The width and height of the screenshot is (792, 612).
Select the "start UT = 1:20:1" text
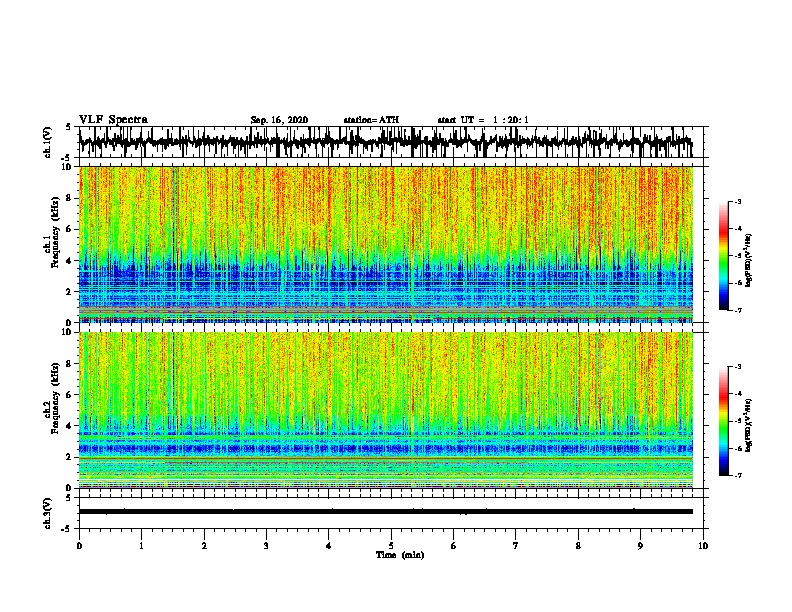click(x=483, y=120)
